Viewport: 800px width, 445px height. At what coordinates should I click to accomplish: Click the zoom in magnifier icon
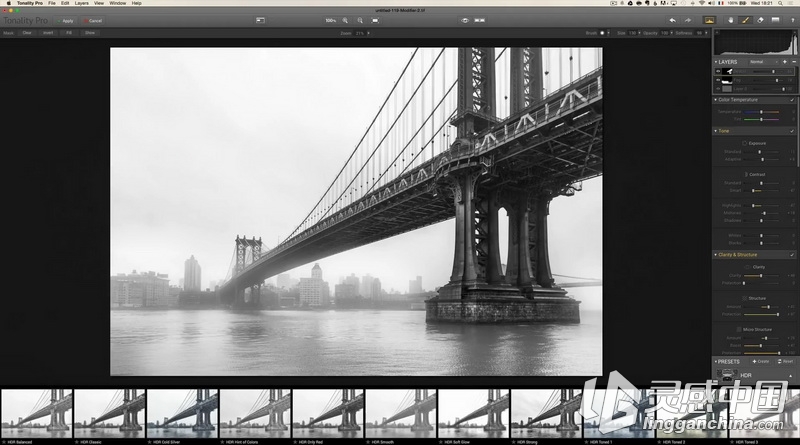345,20
